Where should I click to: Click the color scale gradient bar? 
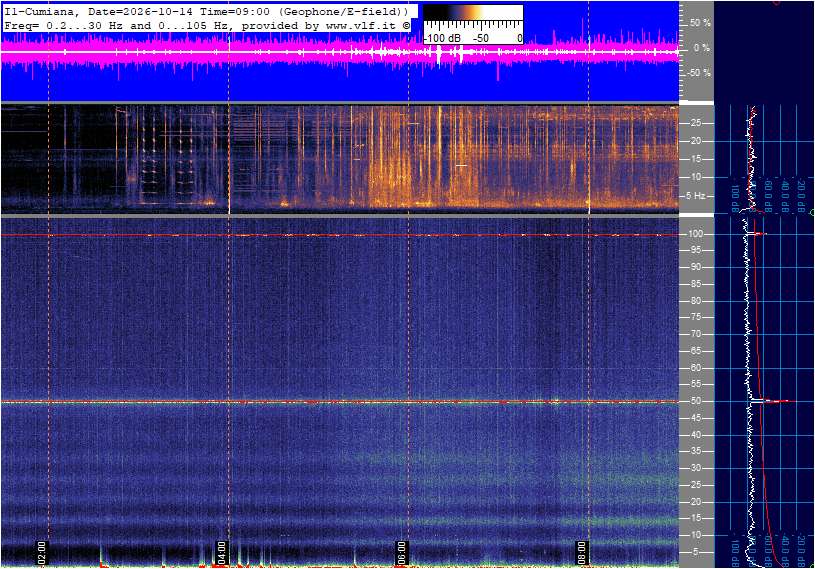click(x=473, y=12)
